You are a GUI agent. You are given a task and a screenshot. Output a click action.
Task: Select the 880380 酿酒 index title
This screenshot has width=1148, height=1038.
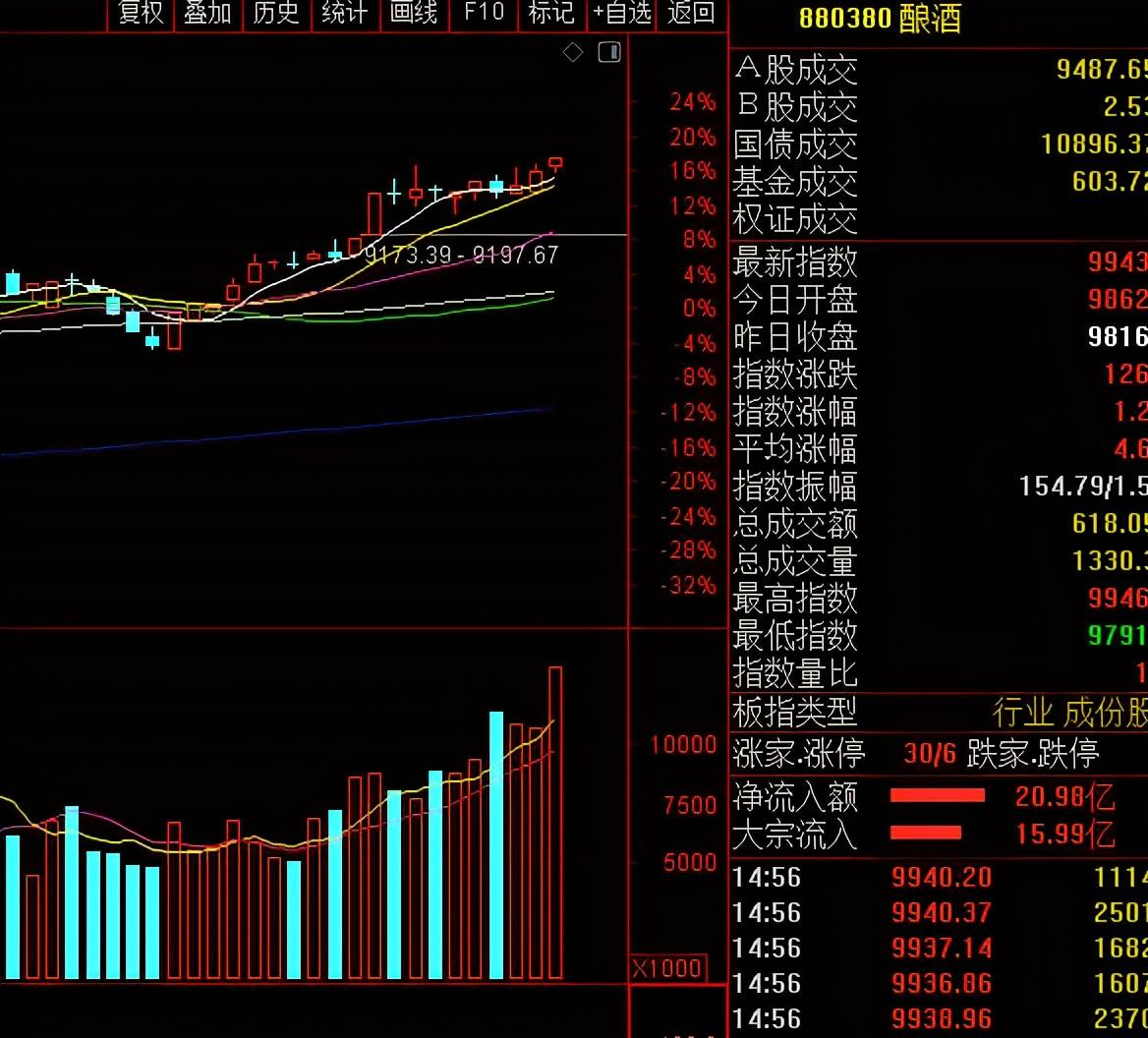(x=880, y=19)
